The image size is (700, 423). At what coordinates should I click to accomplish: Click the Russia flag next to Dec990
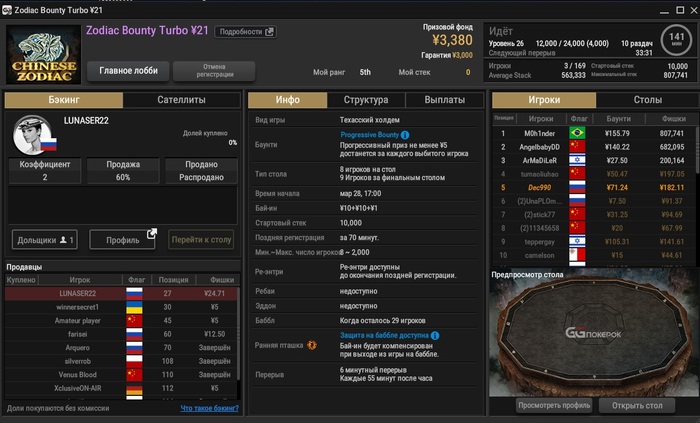577,187
